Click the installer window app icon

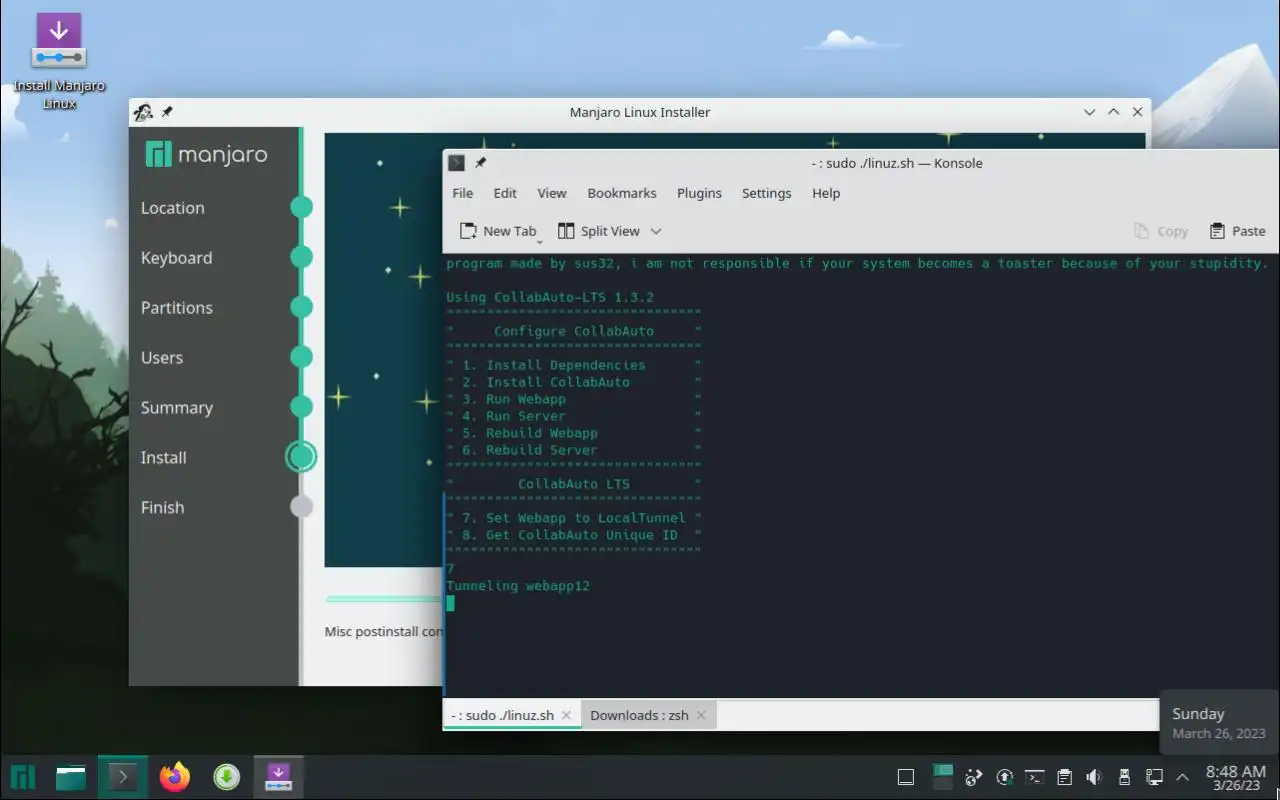[x=143, y=112]
